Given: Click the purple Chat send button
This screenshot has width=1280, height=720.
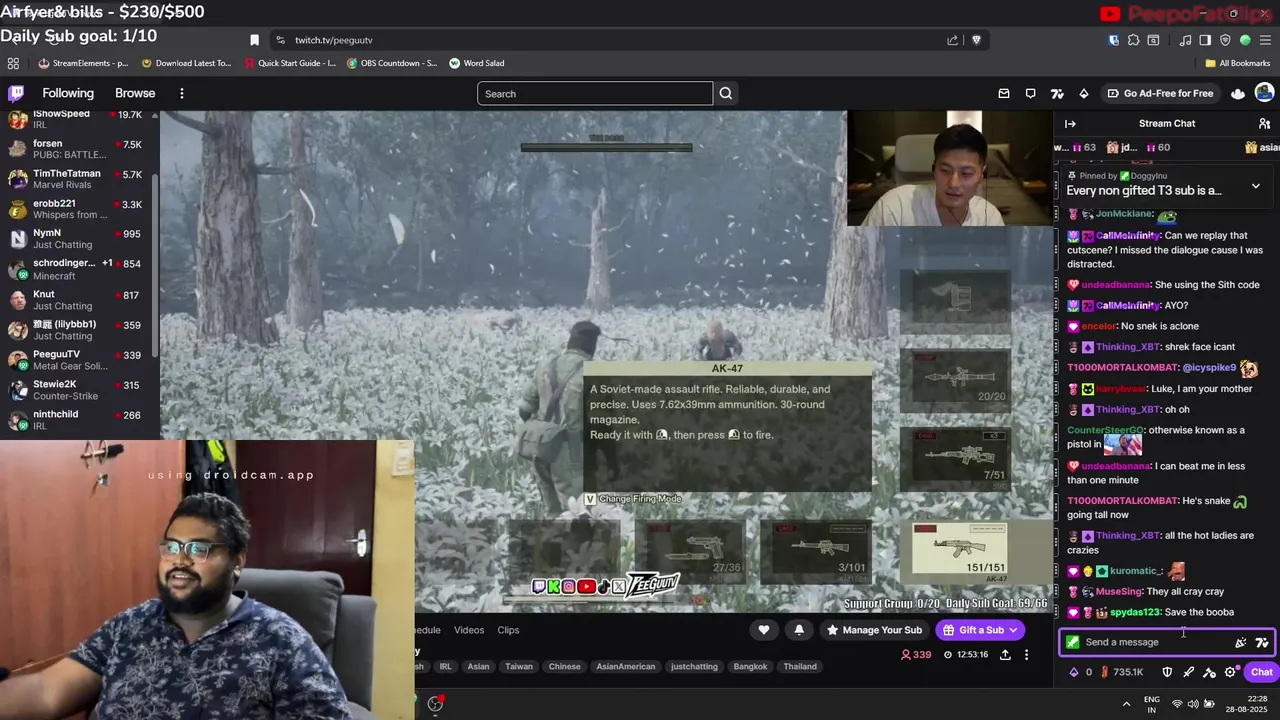Looking at the screenshot, I should [1261, 672].
